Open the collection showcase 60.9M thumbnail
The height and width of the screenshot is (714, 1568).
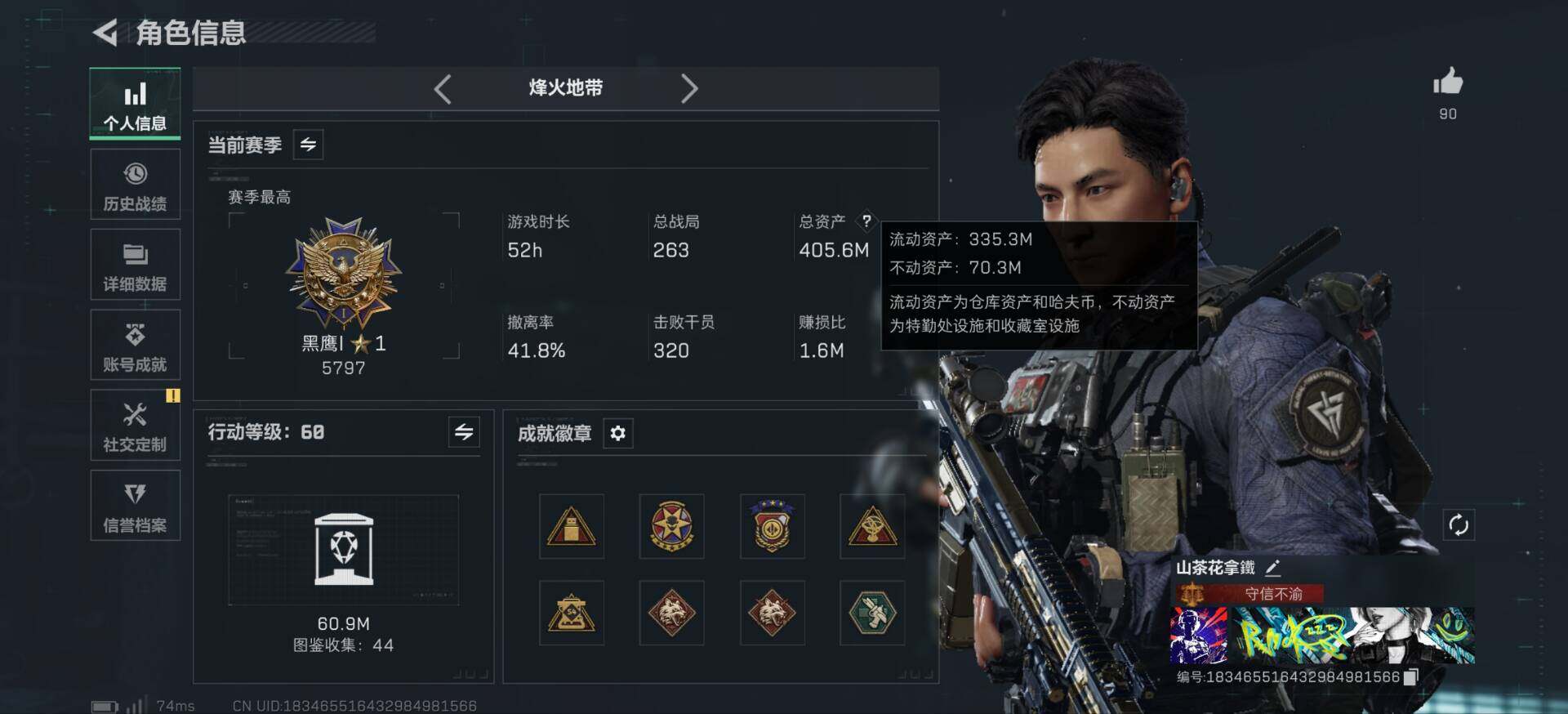pos(344,550)
